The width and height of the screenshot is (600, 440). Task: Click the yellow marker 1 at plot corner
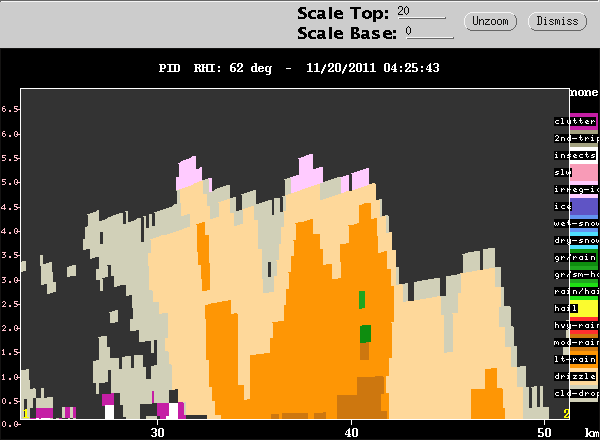pyautogui.click(x=25, y=414)
